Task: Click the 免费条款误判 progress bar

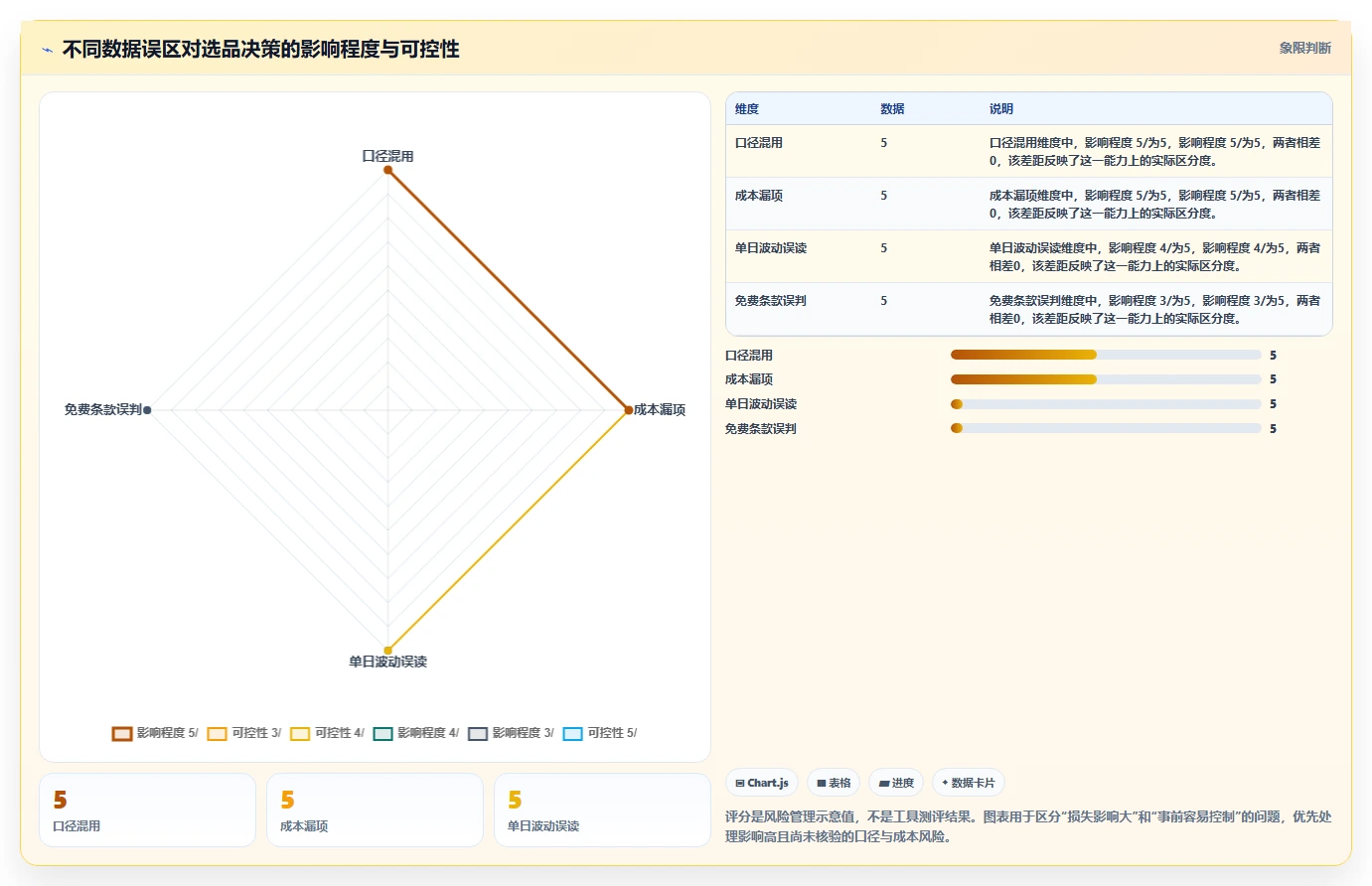Action: pyautogui.click(x=1106, y=428)
